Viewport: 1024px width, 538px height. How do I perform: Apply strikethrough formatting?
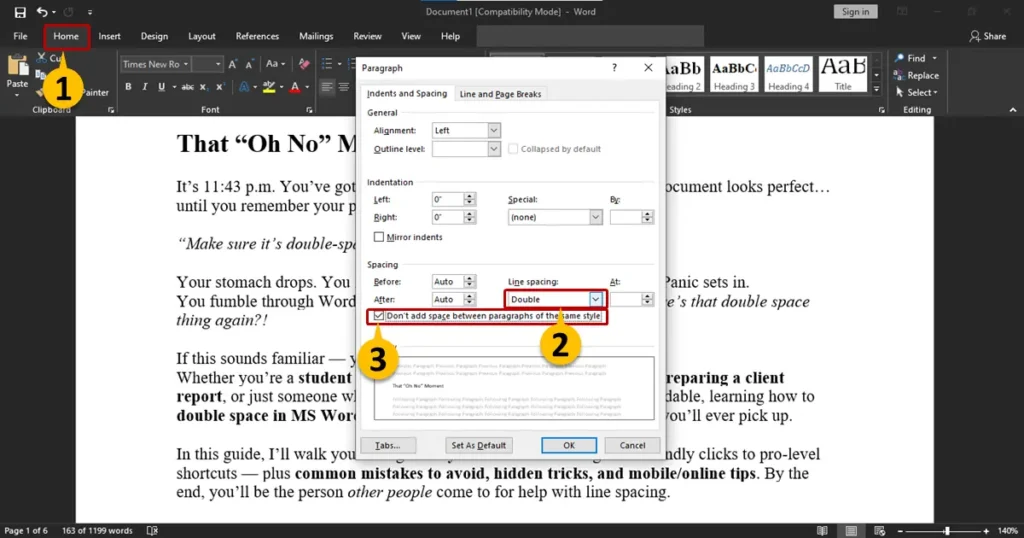(187, 87)
